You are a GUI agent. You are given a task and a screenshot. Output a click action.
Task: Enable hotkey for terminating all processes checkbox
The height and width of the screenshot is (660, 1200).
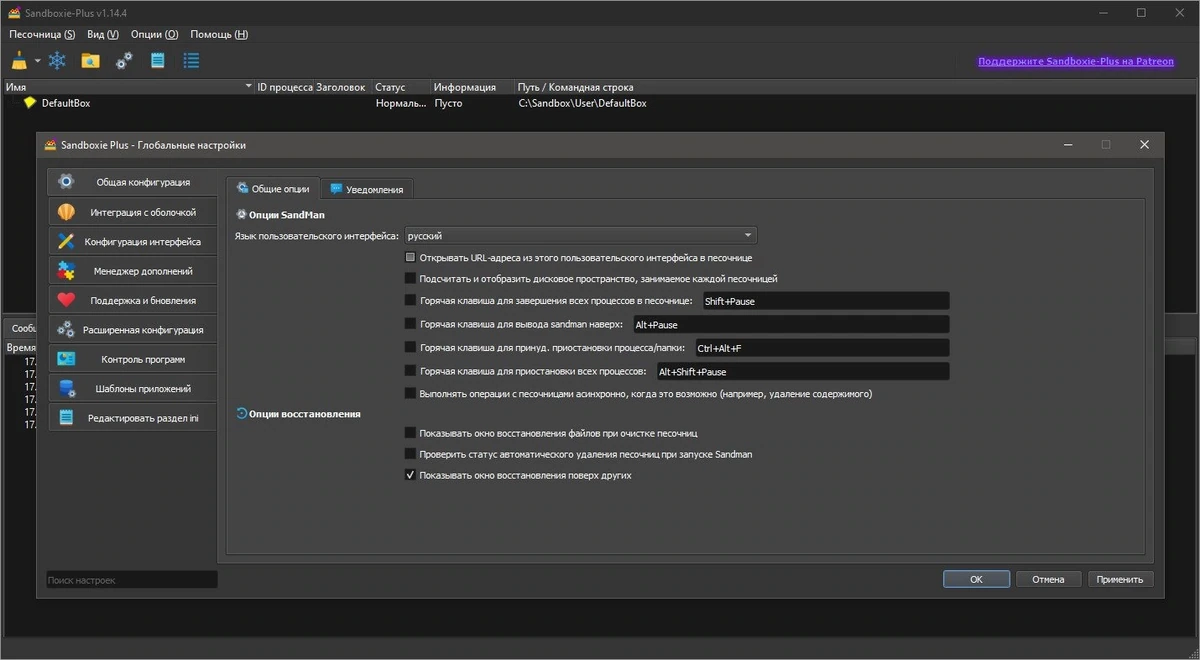tap(410, 300)
